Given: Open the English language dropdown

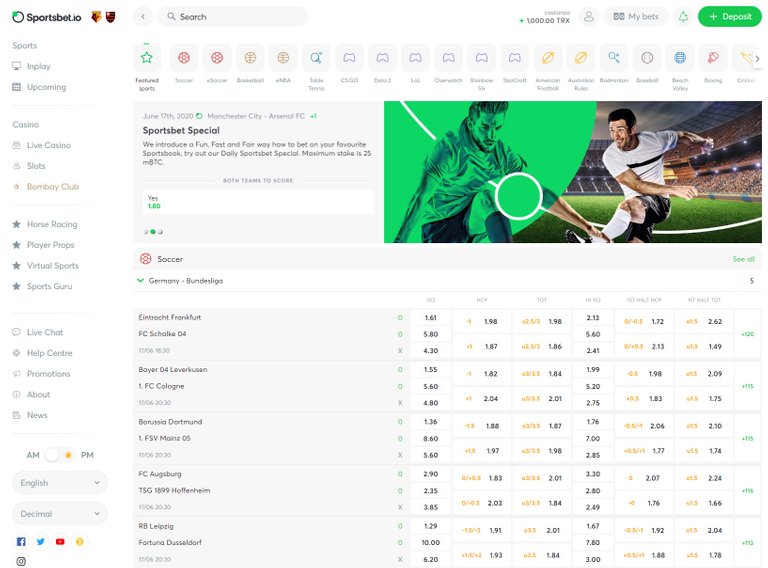Looking at the screenshot, I should click(60, 483).
